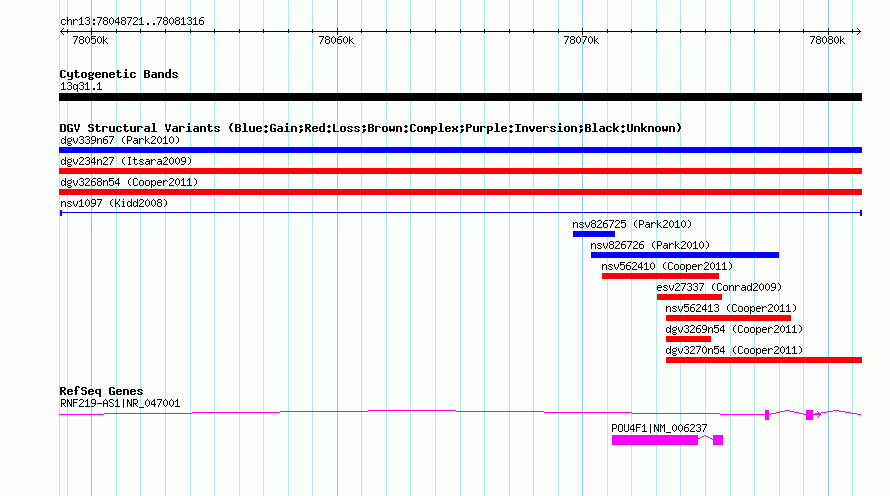890x496 pixels.
Task: Open the dgv234n27 (Itsara2009) variant label
Action: (x=126, y=161)
